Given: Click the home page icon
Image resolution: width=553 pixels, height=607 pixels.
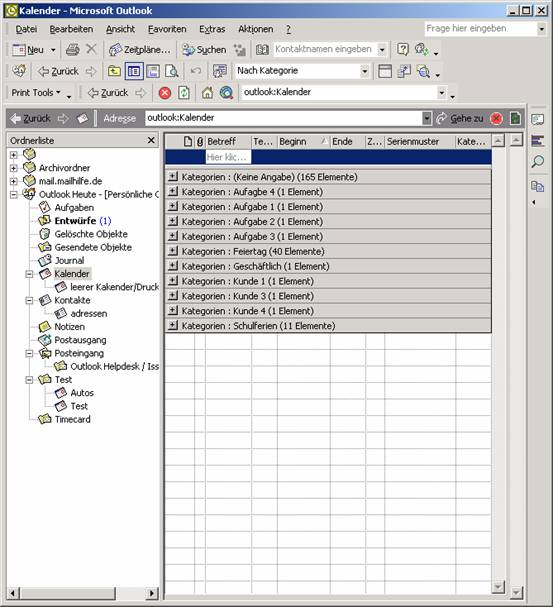Looking at the screenshot, I should (x=207, y=93).
